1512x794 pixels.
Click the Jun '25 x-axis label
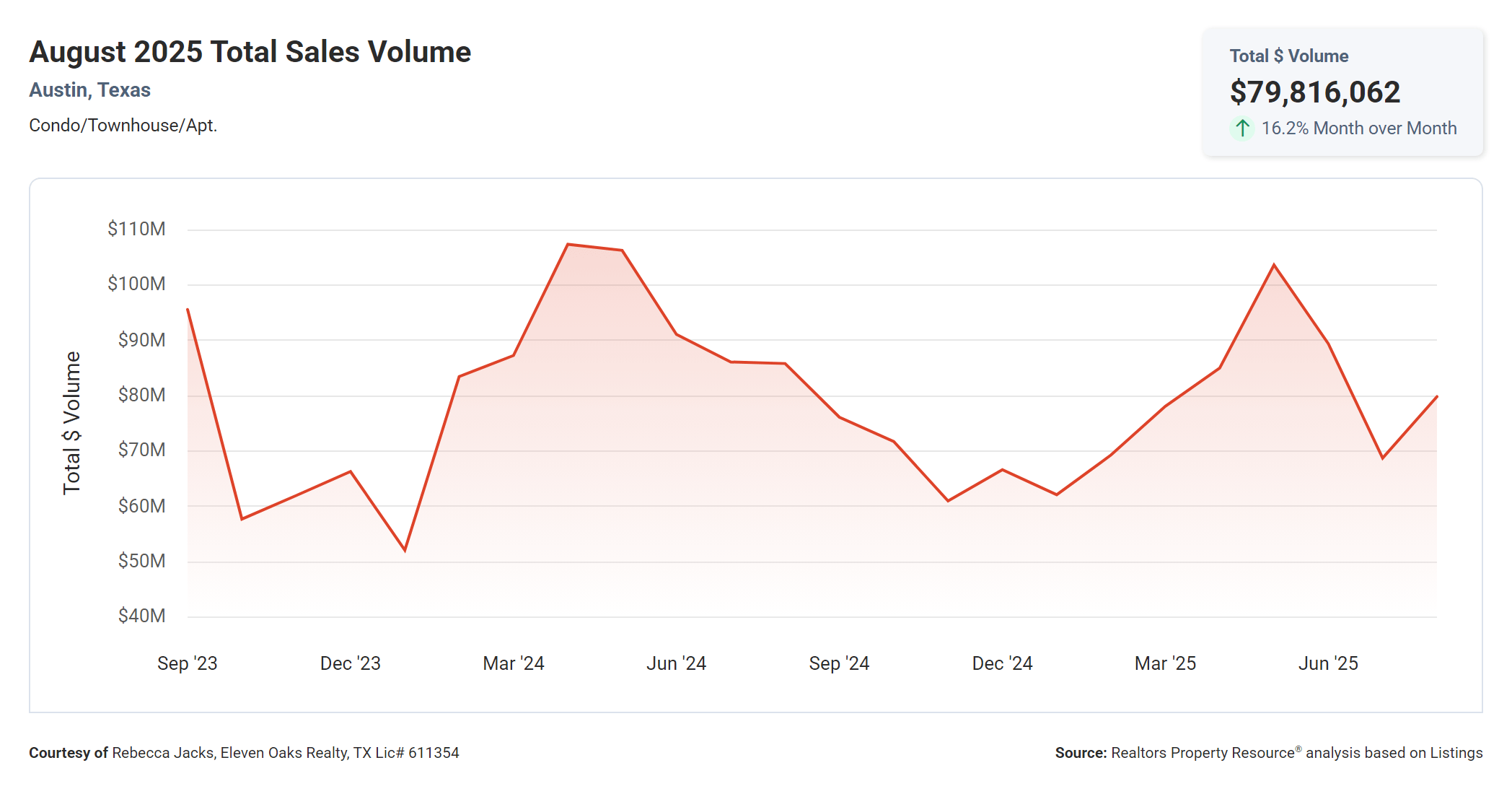1328,663
